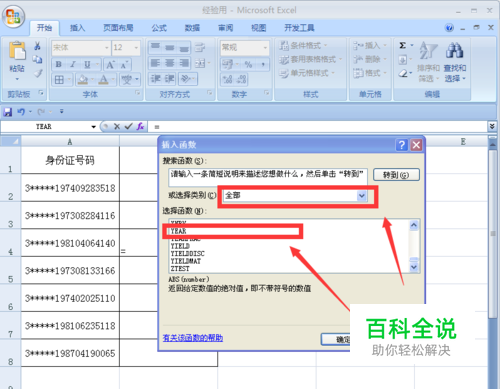Toggle middle vertical alignment
The width and height of the screenshot is (500, 389).
[169, 47]
